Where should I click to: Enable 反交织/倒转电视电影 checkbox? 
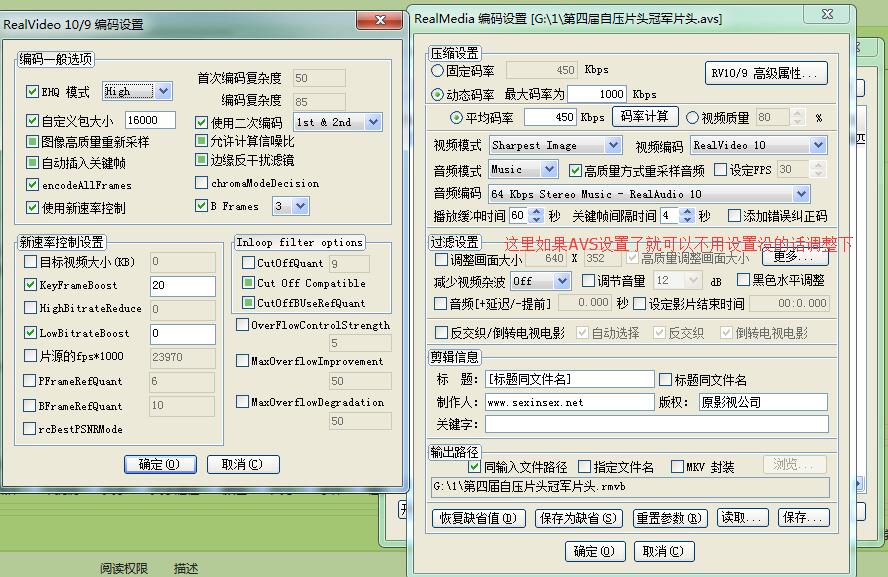pyautogui.click(x=441, y=332)
